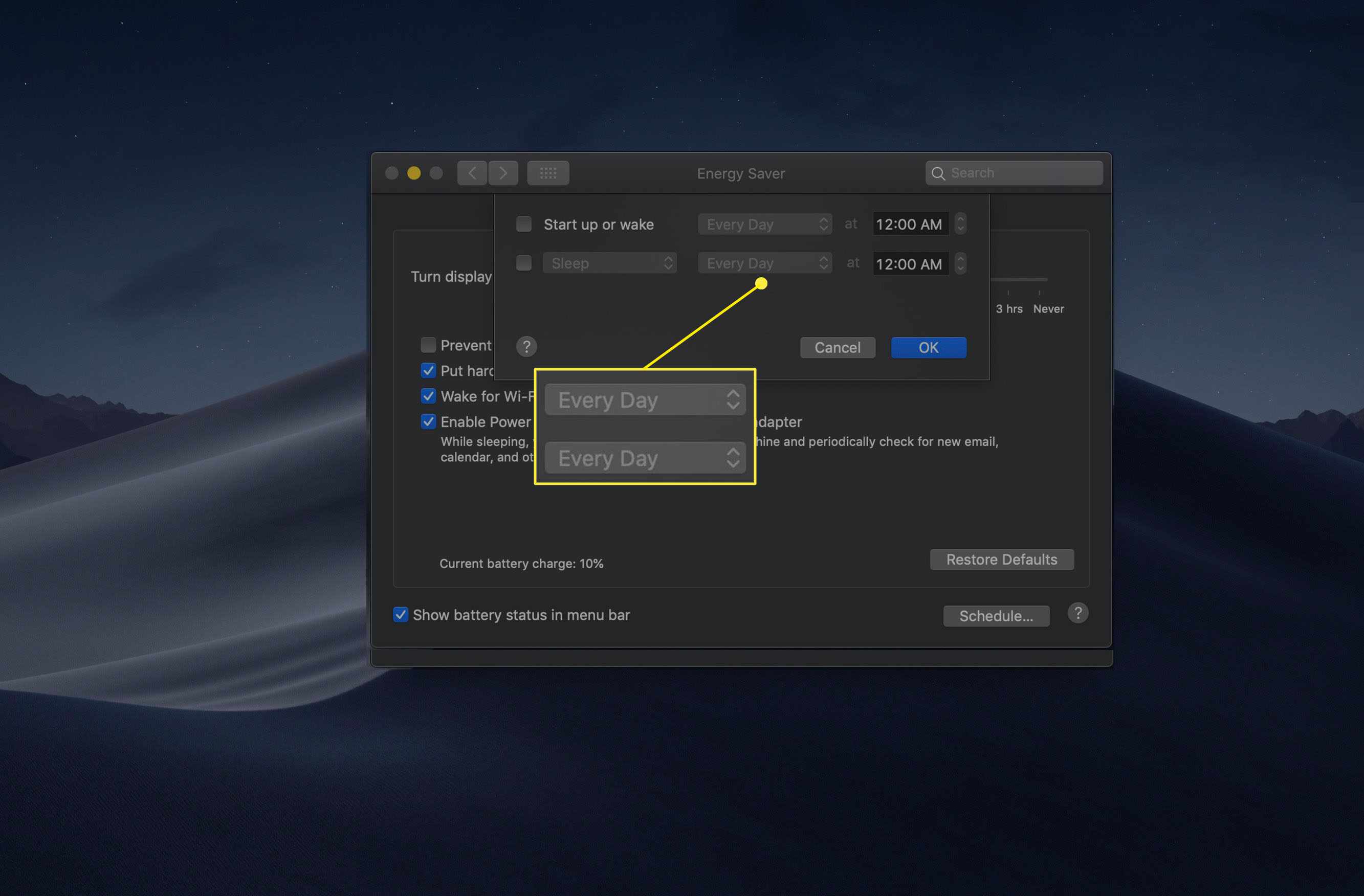This screenshot has height=896, width=1364.
Task: Click the grid view icon
Action: [550, 173]
